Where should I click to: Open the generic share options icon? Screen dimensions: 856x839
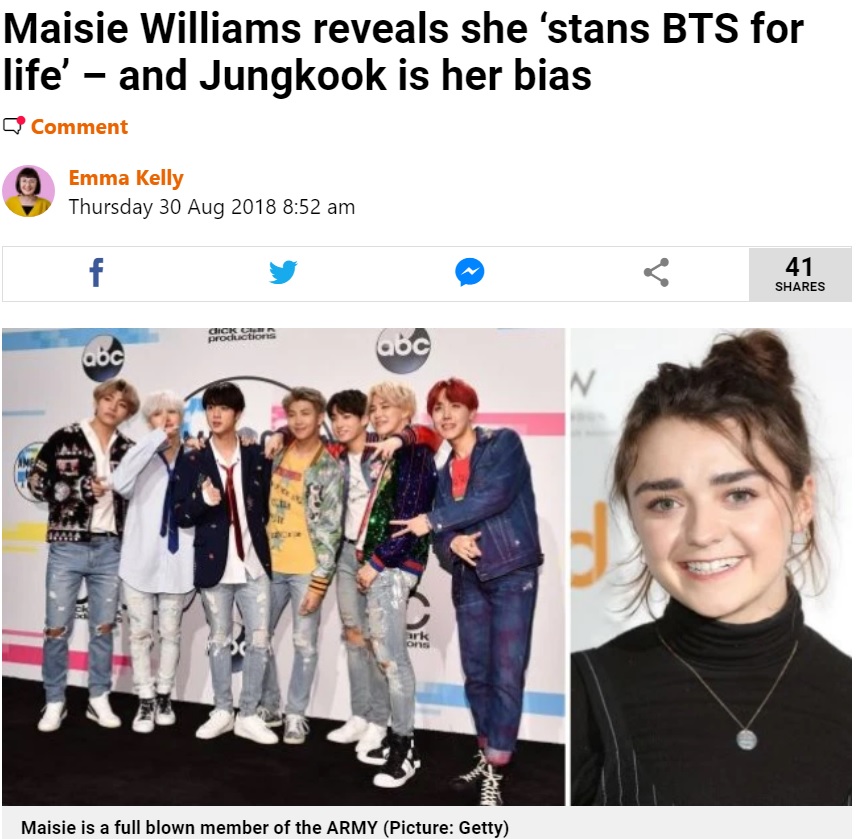coord(656,272)
